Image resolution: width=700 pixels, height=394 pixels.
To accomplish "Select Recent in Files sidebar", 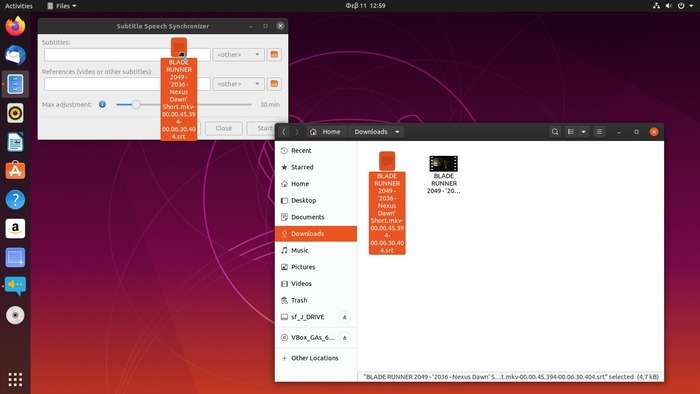I will 316,150.
